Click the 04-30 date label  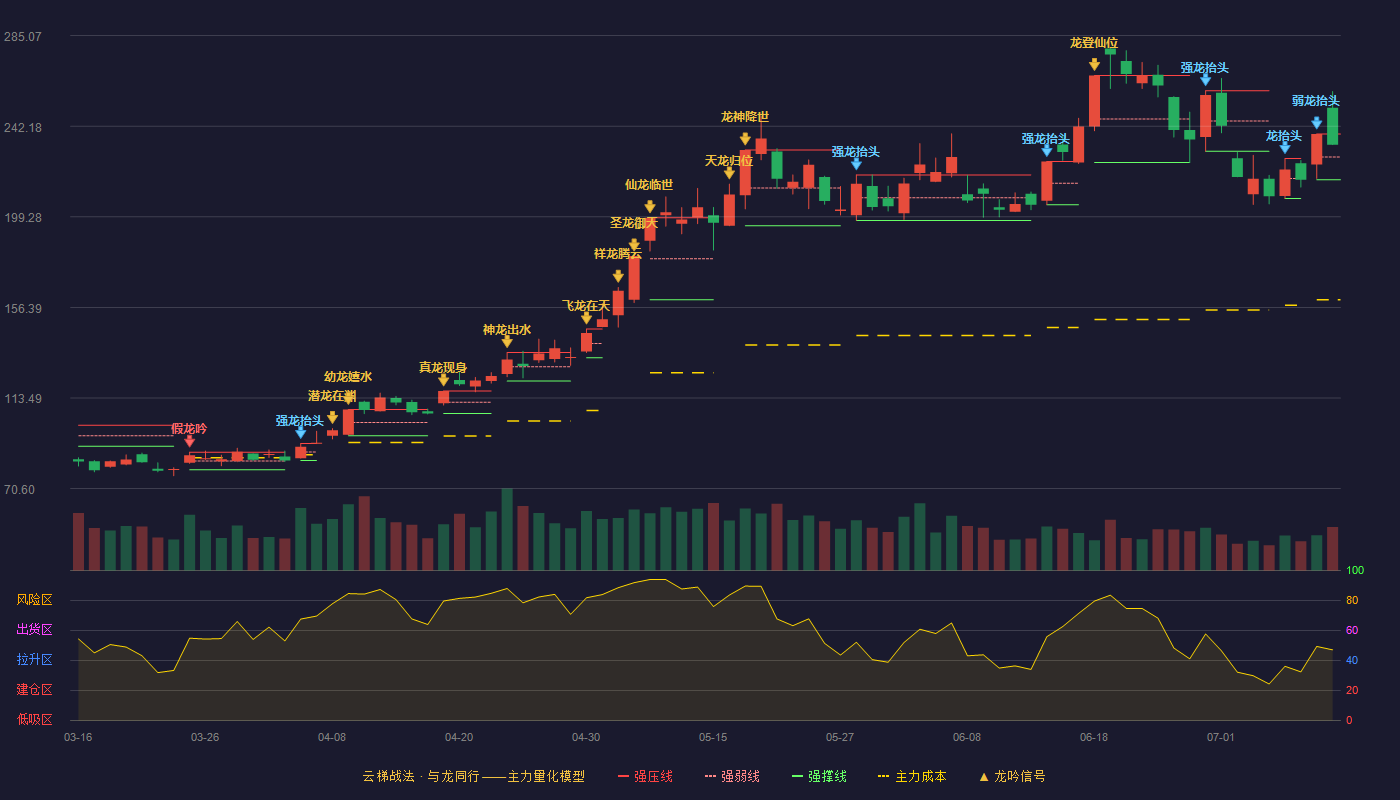(586, 737)
